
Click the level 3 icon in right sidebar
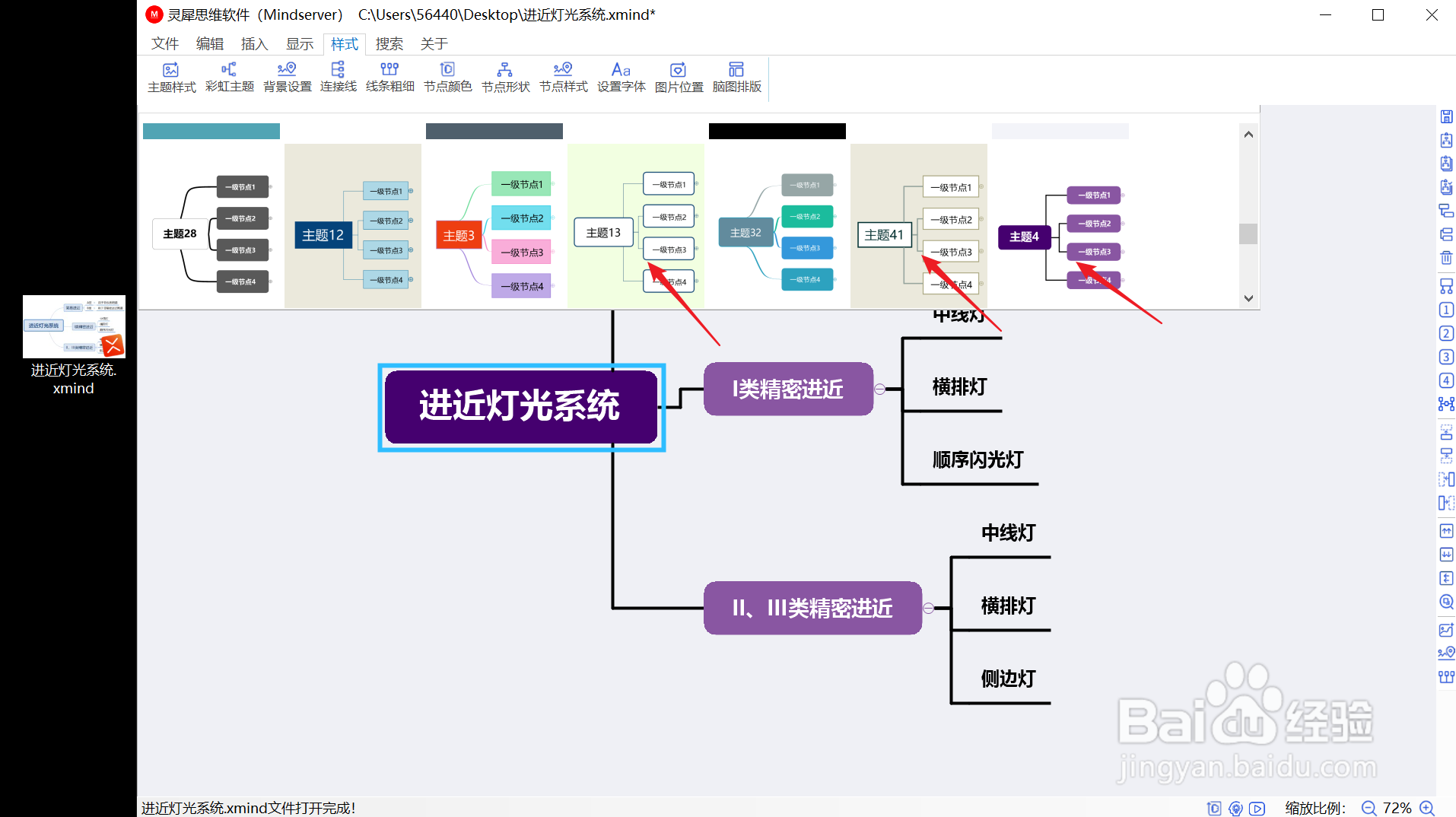(x=1446, y=357)
